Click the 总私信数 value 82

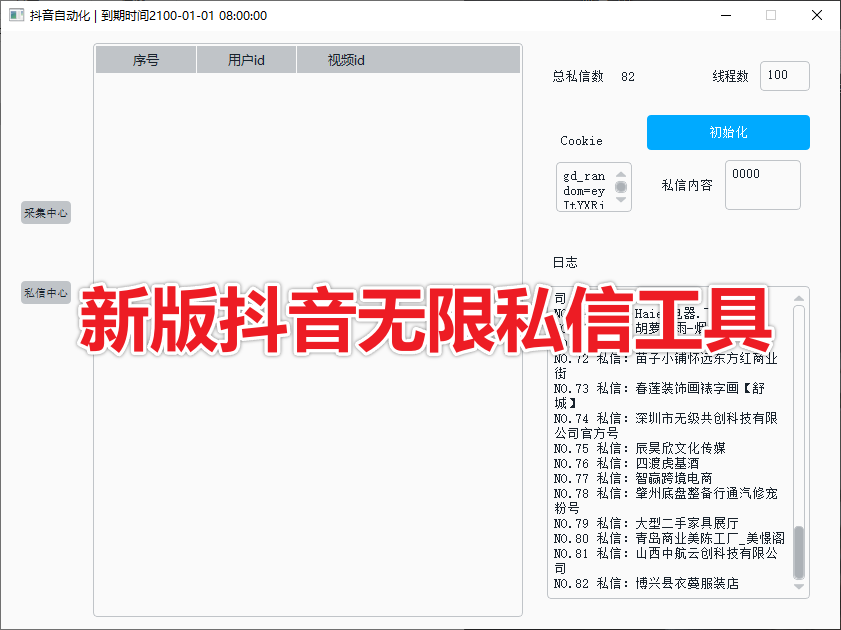point(628,77)
